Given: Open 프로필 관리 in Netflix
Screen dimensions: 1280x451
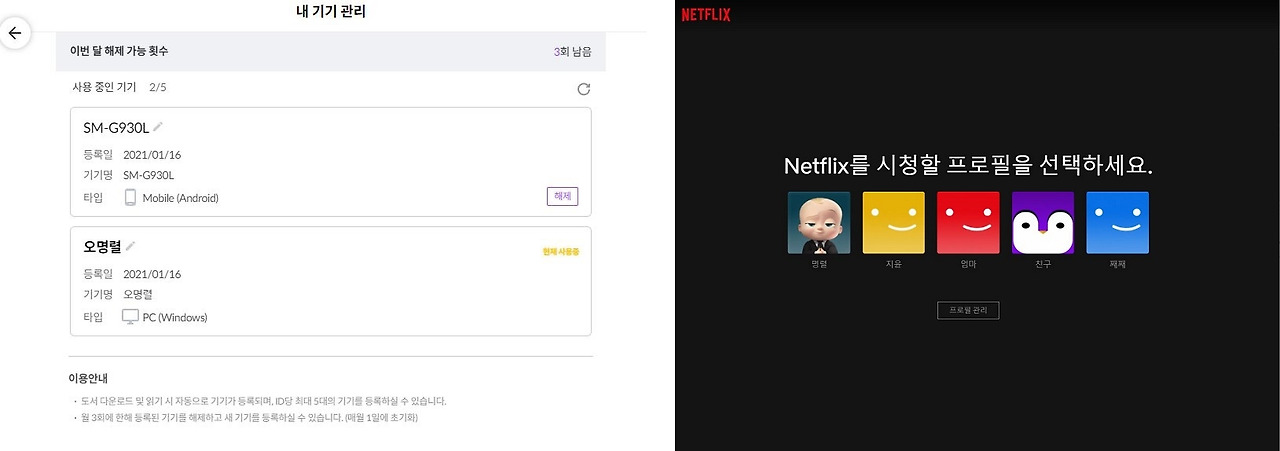Looking at the screenshot, I should [x=968, y=310].
